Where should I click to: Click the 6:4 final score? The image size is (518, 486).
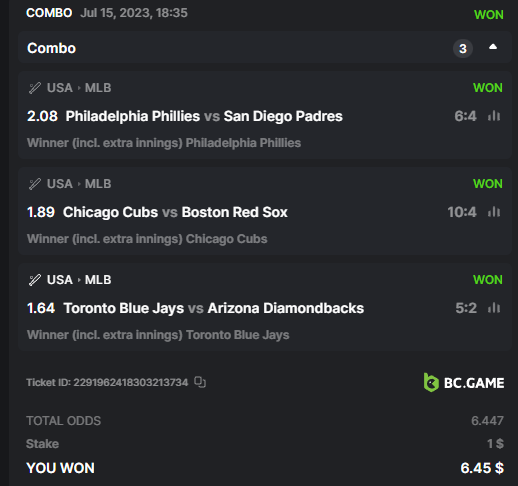click(465, 116)
